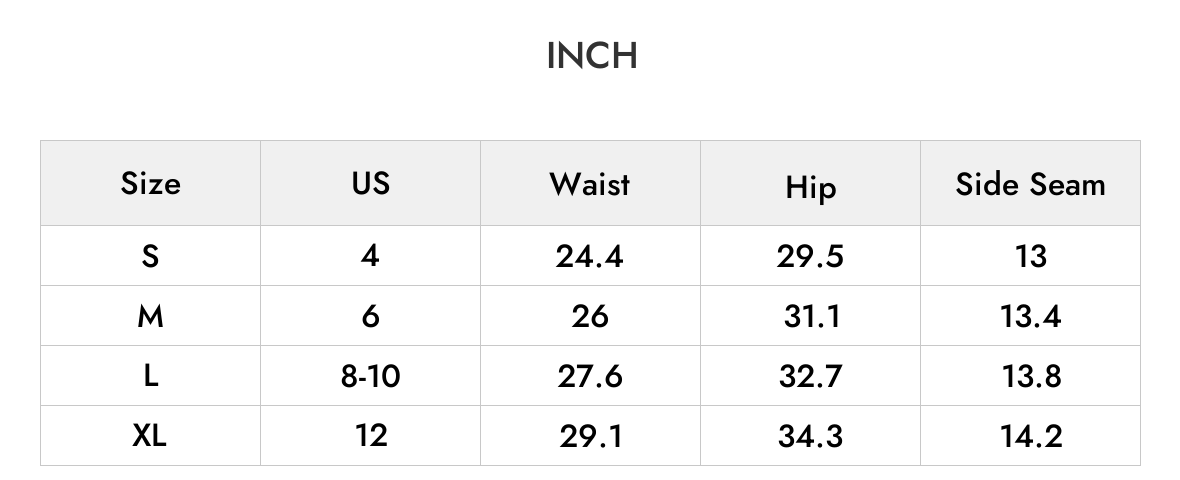
Task: Click the waist value 24.4
Action: pyautogui.click(x=589, y=257)
